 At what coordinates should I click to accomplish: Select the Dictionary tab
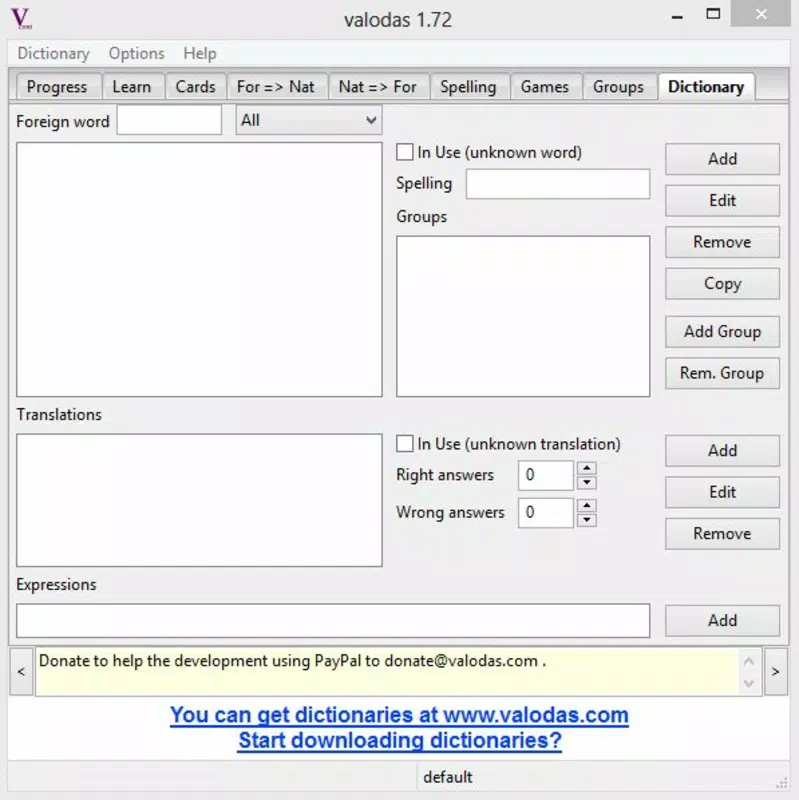point(706,86)
